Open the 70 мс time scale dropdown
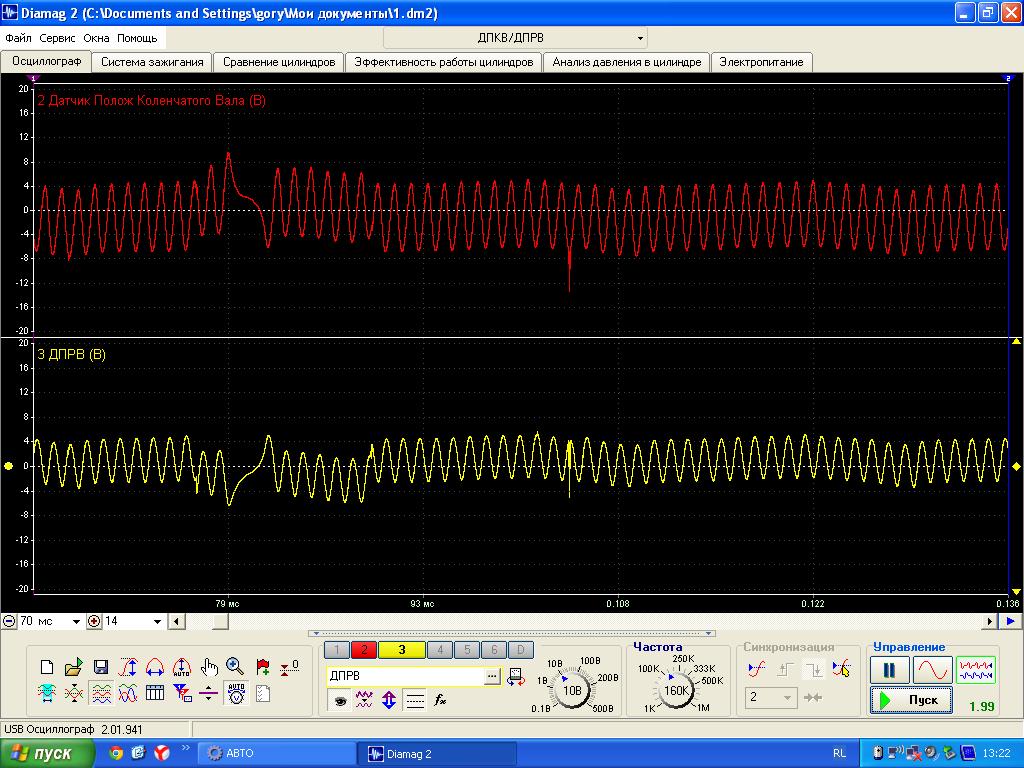The height and width of the screenshot is (768, 1024). (76, 622)
